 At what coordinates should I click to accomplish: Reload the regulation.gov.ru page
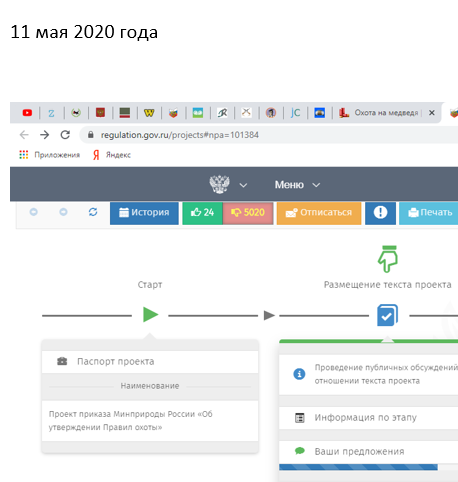click(65, 135)
